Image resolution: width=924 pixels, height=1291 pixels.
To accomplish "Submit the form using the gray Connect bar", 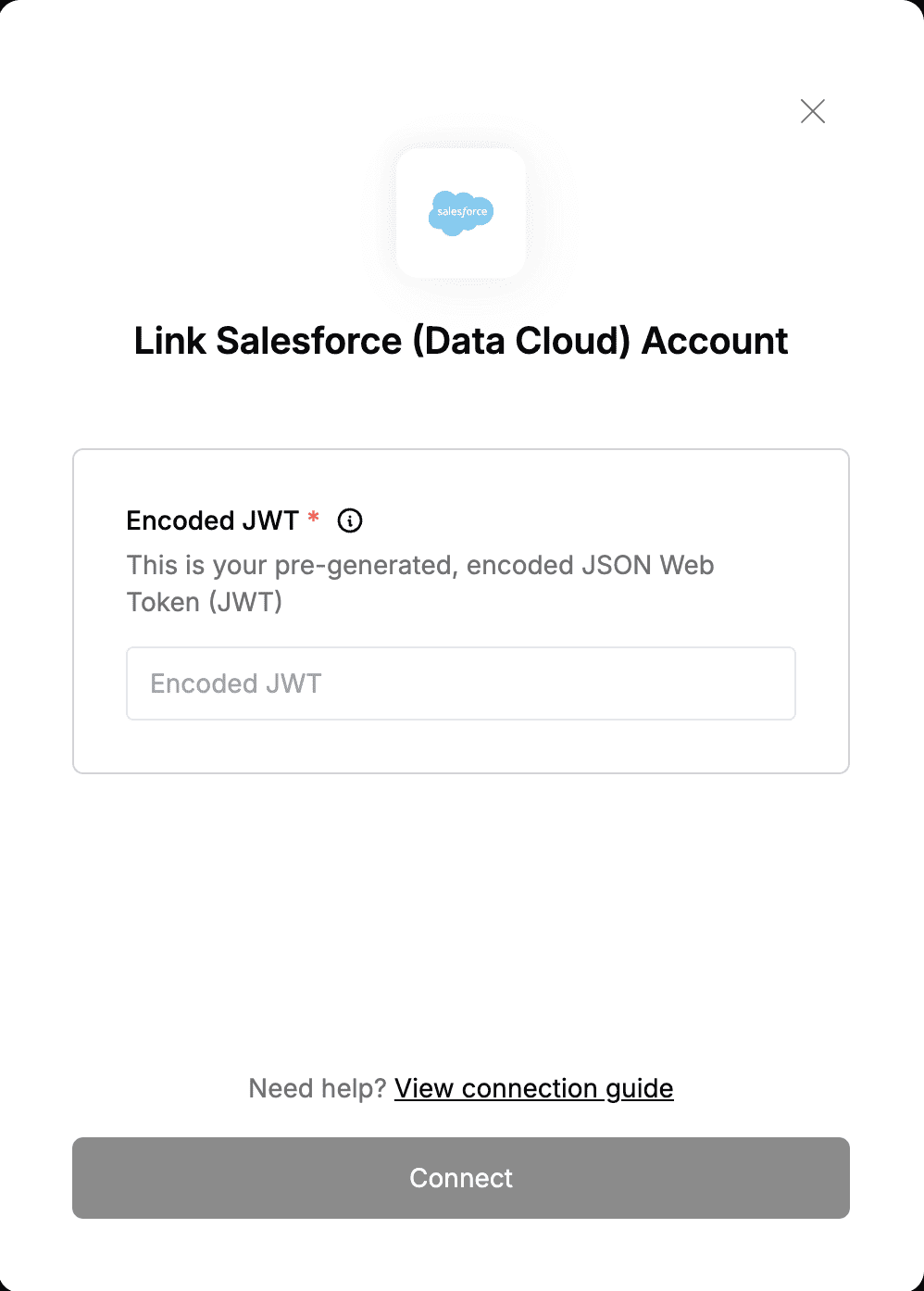I will tap(461, 1178).
